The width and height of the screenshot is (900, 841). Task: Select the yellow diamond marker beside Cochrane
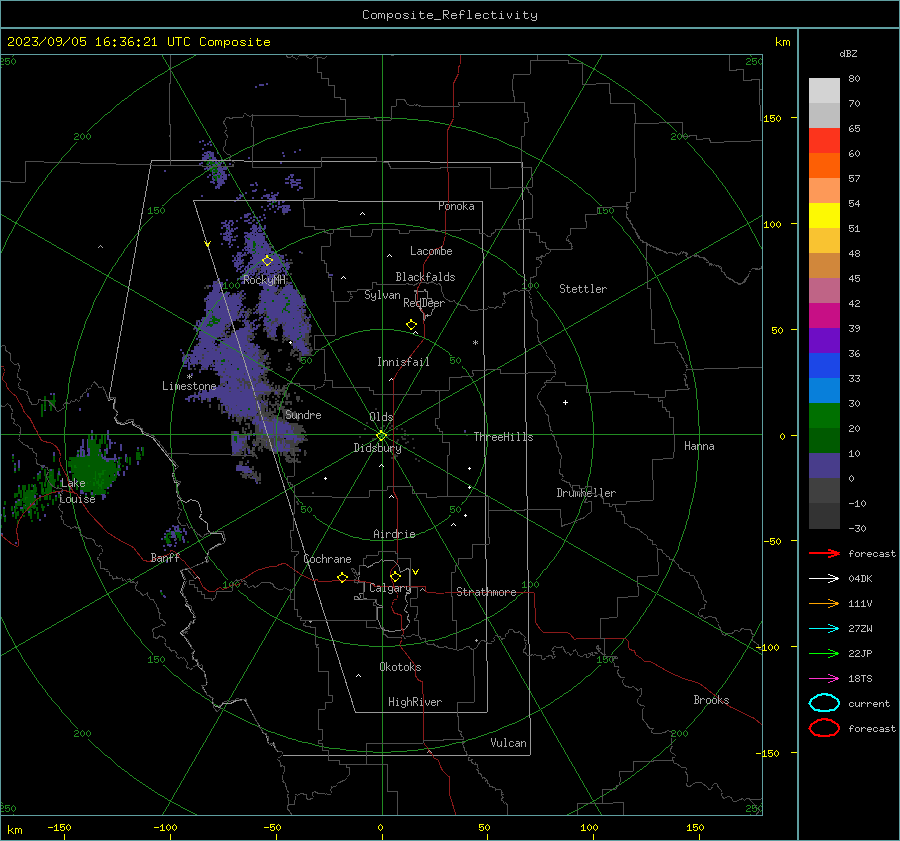click(342, 577)
